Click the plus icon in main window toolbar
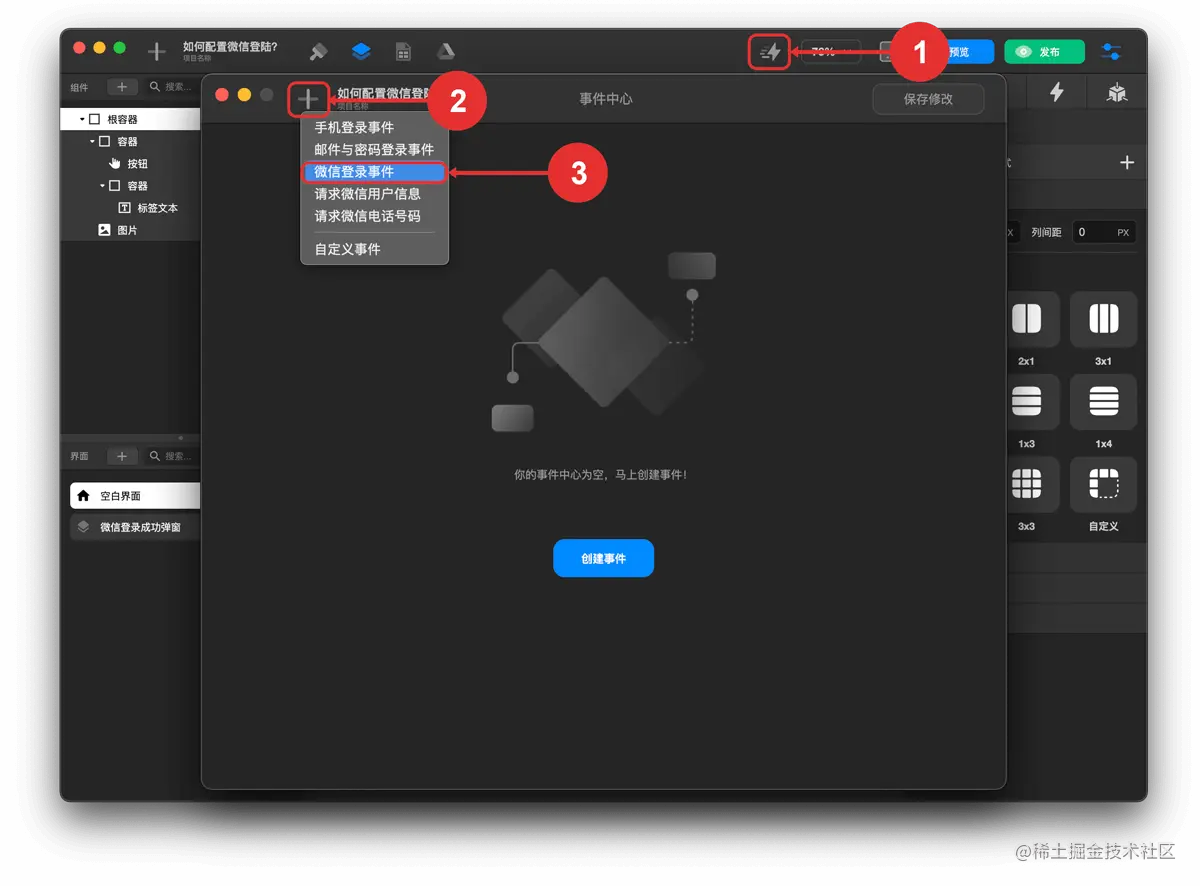Screen dimensions: 1200x886 point(157,52)
